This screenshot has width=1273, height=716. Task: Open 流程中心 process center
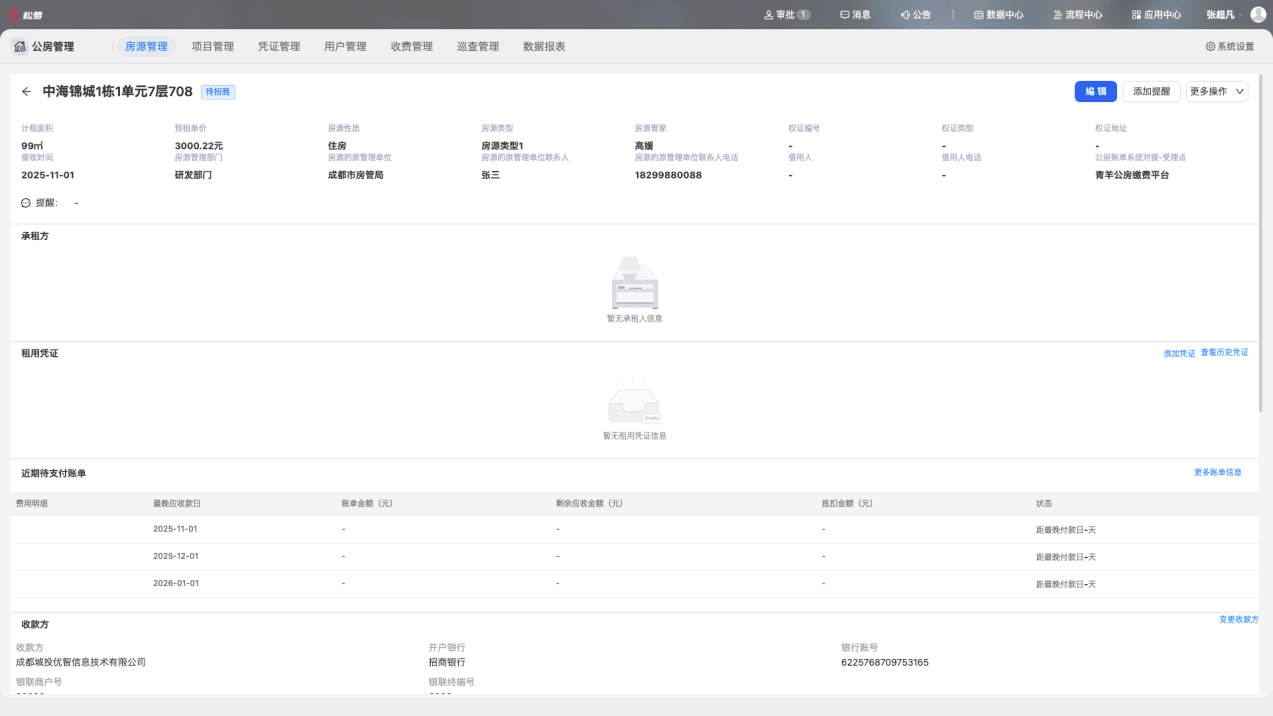[1077, 15]
